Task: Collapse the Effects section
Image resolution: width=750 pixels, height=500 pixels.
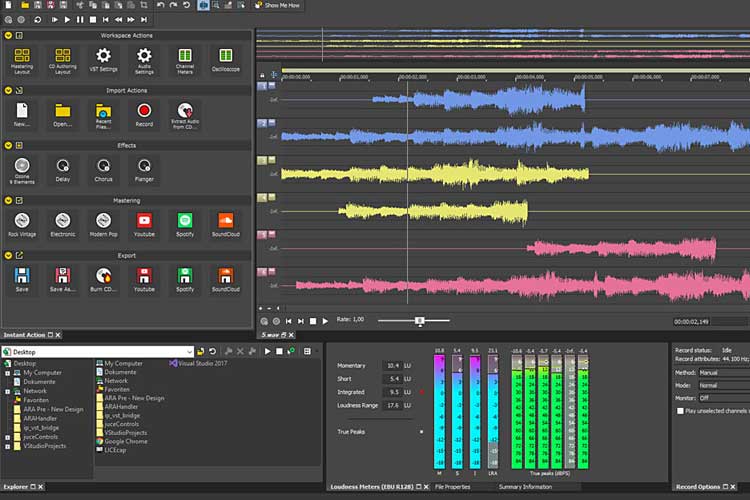Action: [8, 145]
